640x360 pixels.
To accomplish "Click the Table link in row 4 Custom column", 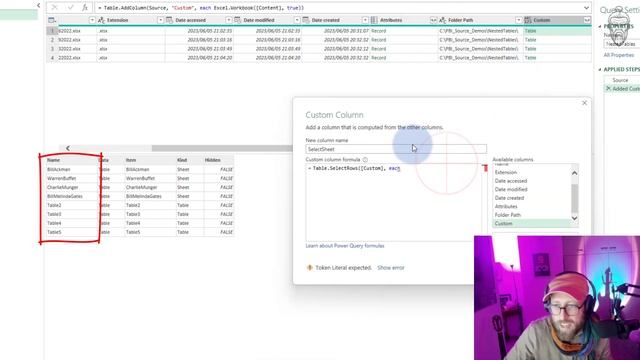I will pyautogui.click(x=530, y=58).
